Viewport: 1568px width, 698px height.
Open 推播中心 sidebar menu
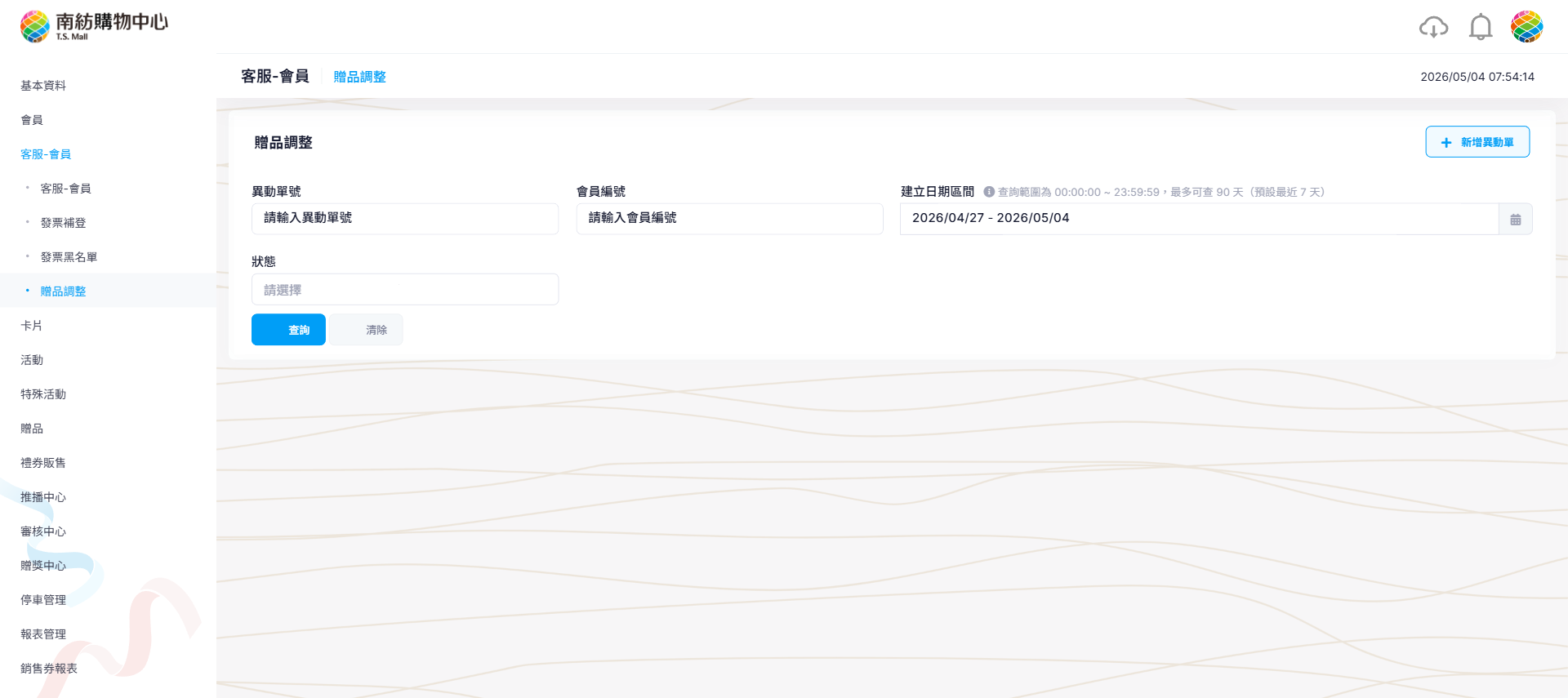point(43,497)
